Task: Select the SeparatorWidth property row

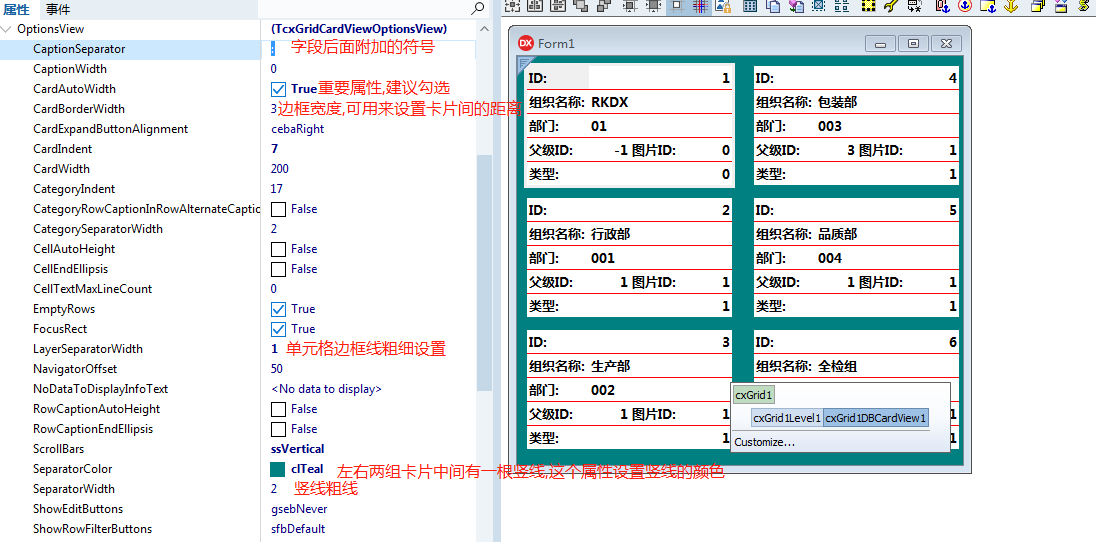Action: coord(130,489)
